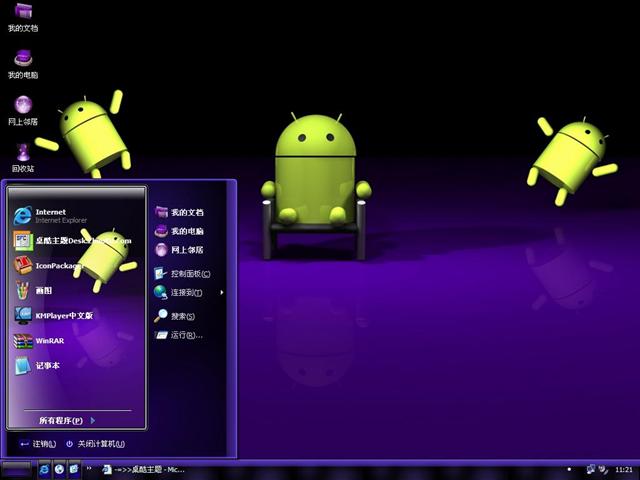Click the 网上邻居 desktop icon
The image size is (640, 480).
(x=23, y=111)
